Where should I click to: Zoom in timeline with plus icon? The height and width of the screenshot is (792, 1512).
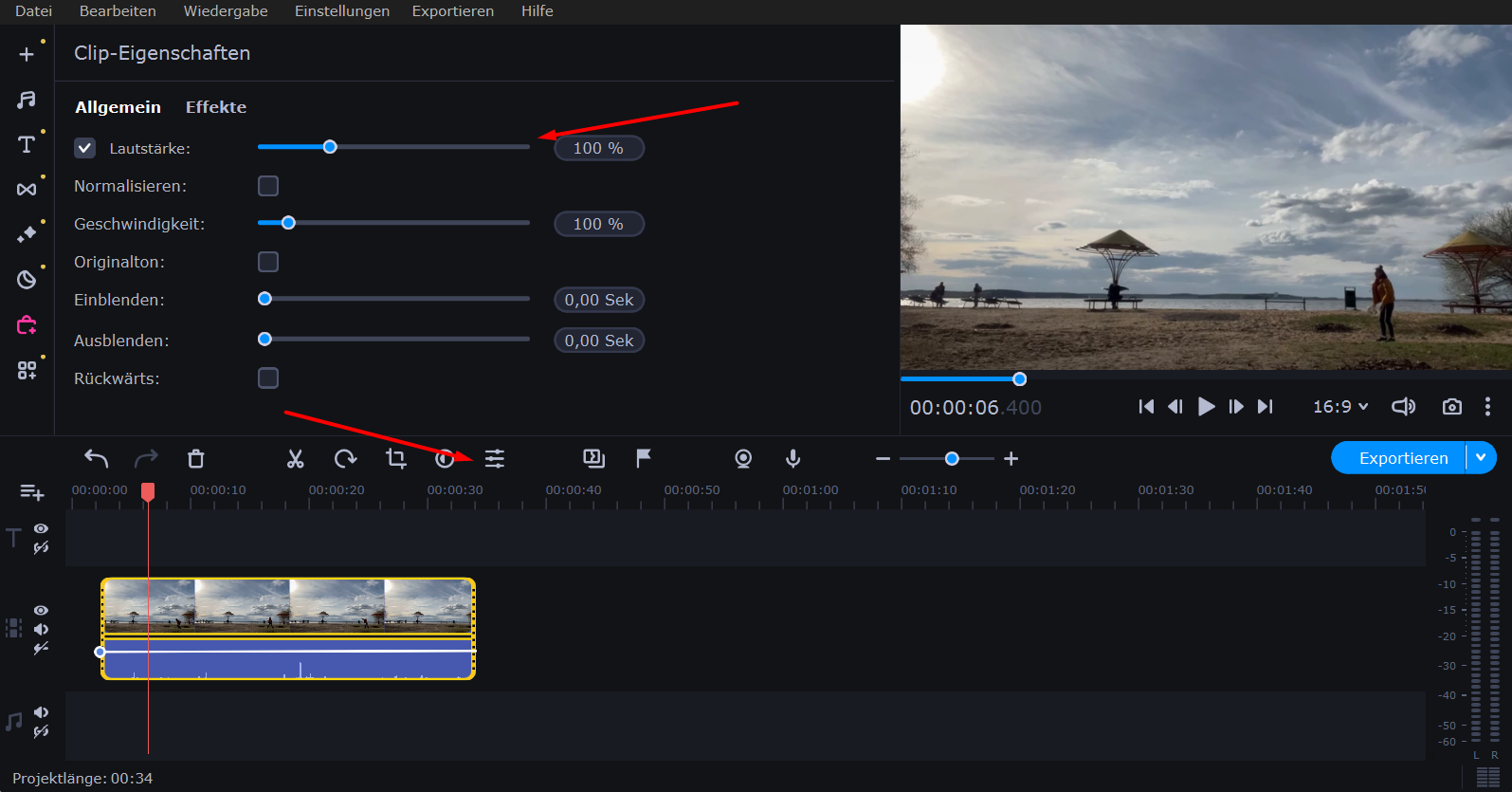pyautogui.click(x=1011, y=459)
